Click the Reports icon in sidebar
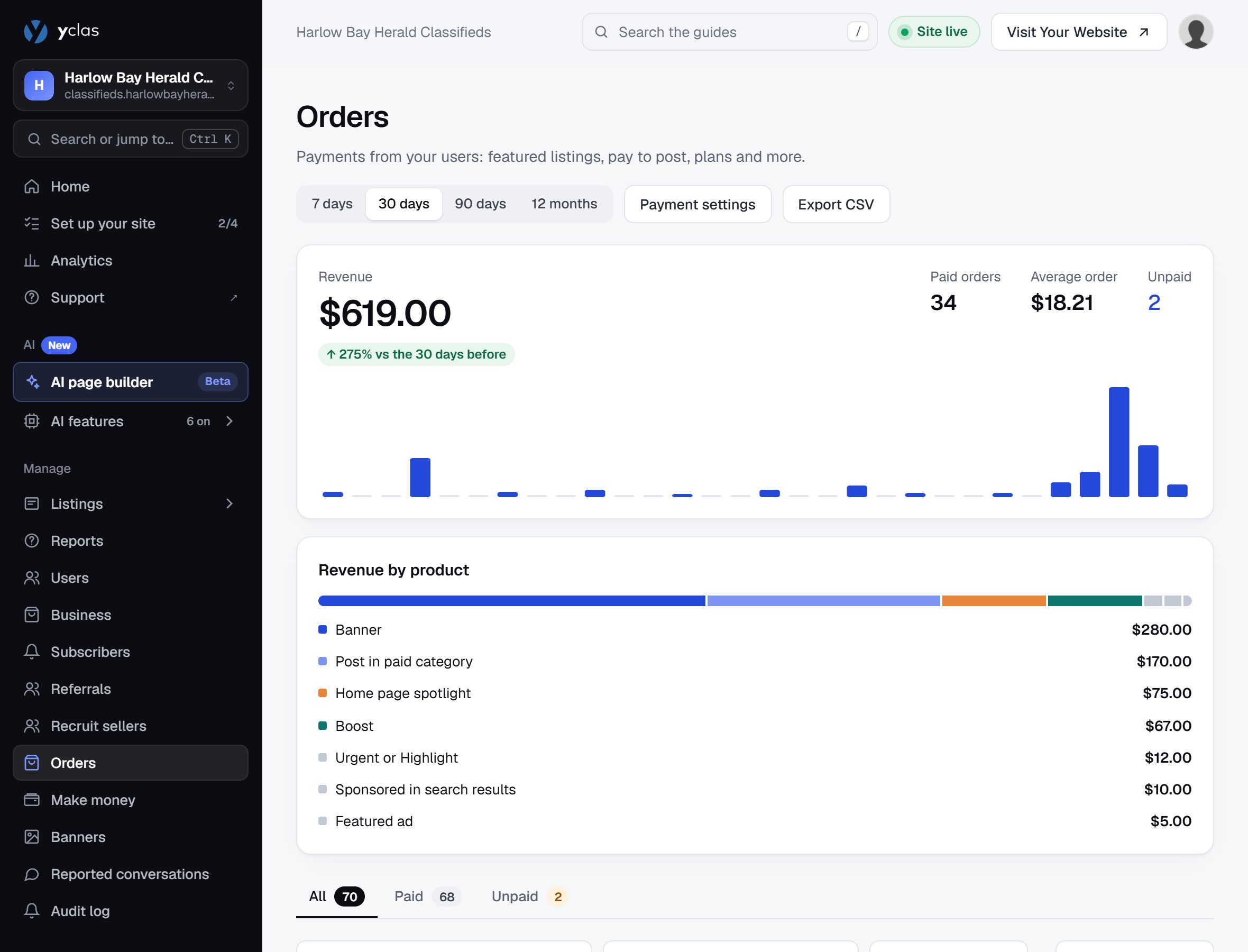The image size is (1248, 952). coord(32,541)
